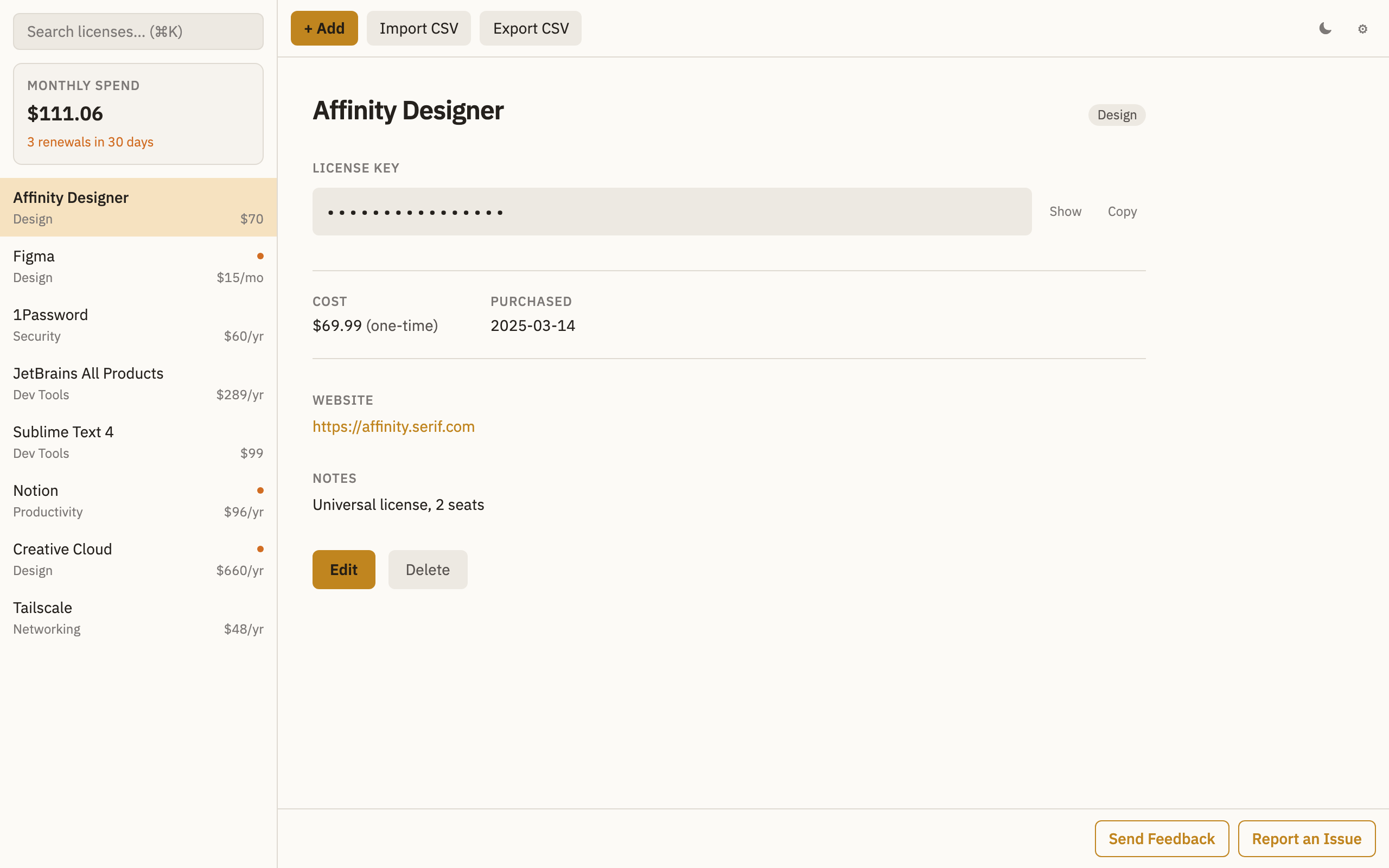Toggle dark mode moon icon
This screenshot has width=1389, height=868.
(1325, 29)
